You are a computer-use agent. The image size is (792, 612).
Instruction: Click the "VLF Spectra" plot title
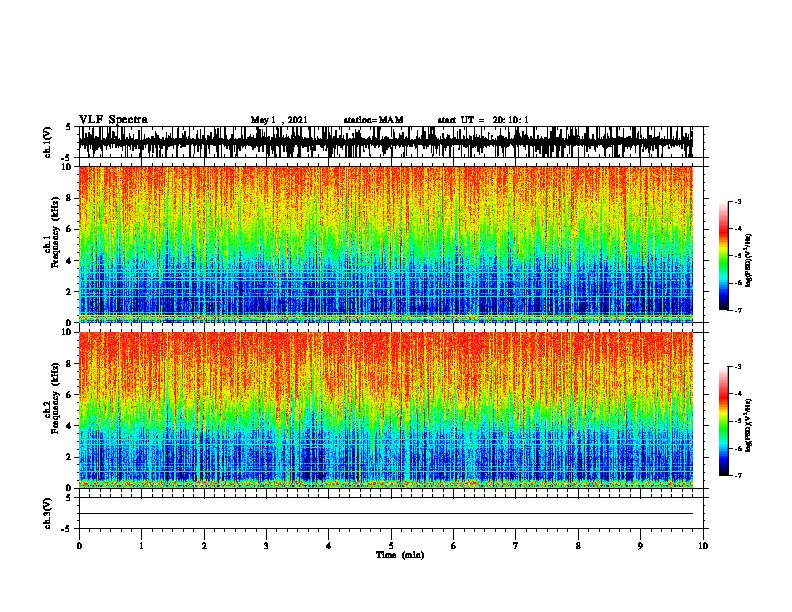pos(113,120)
